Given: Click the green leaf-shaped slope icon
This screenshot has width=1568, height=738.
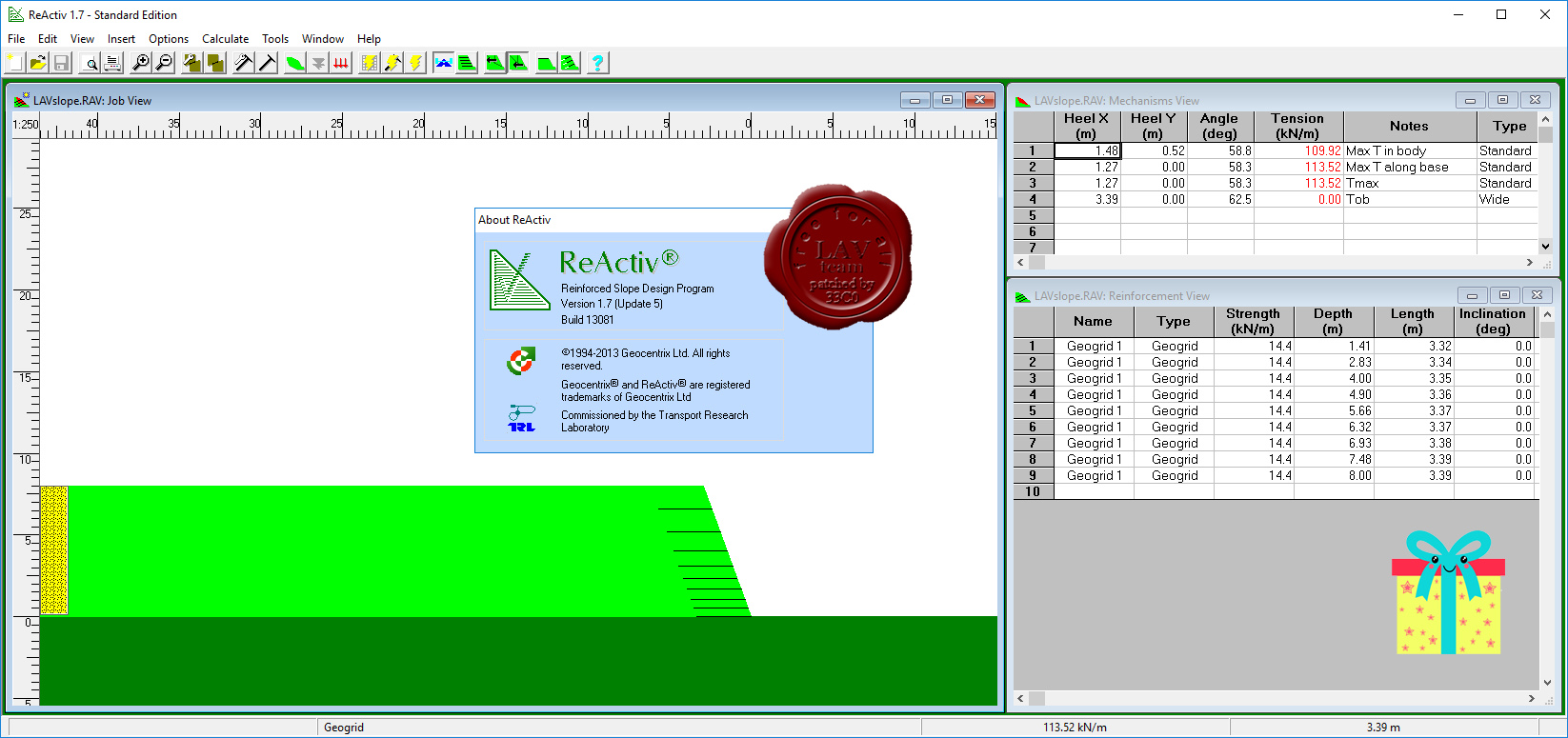Looking at the screenshot, I should tap(295, 63).
